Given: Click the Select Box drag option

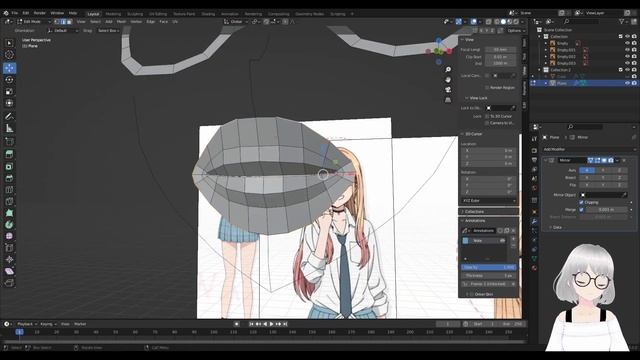Looking at the screenshot, I should (108, 31).
